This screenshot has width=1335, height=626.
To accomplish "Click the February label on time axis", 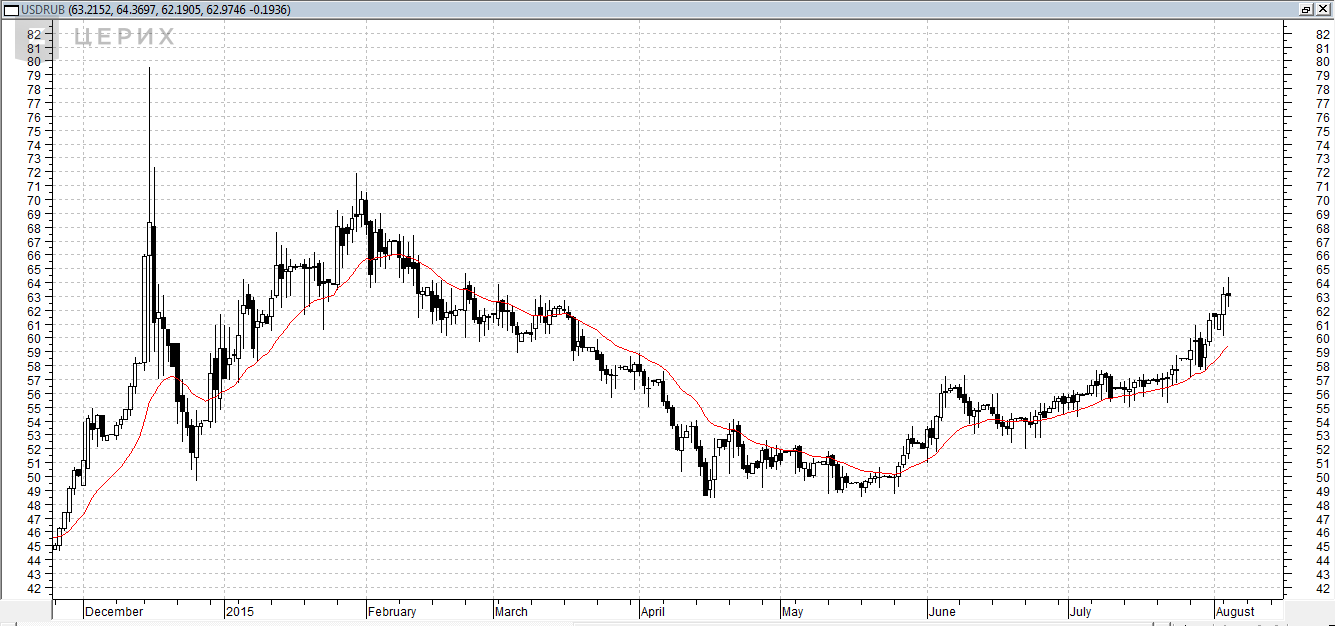I will coord(392,611).
